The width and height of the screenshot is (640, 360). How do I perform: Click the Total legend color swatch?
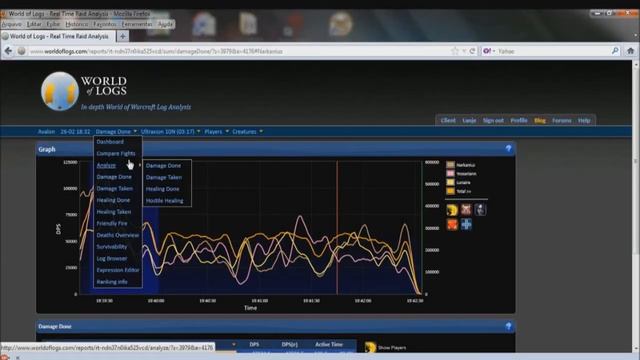(x=450, y=191)
